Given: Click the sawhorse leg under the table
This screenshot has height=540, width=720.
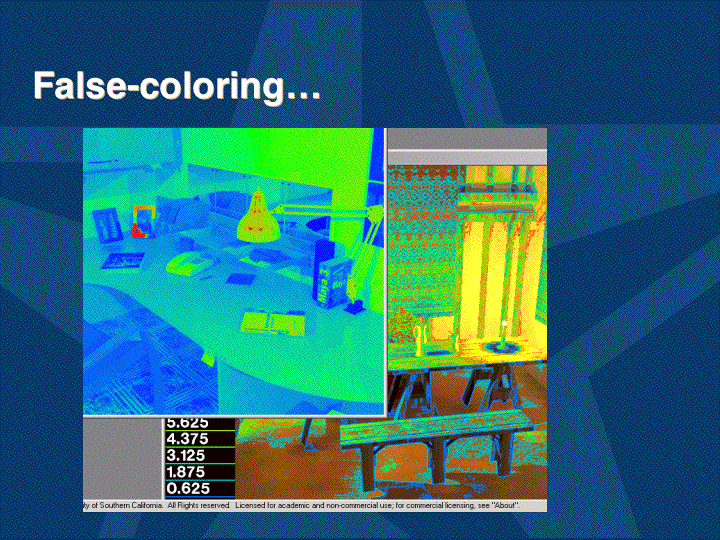Looking at the screenshot, I should [409, 402].
